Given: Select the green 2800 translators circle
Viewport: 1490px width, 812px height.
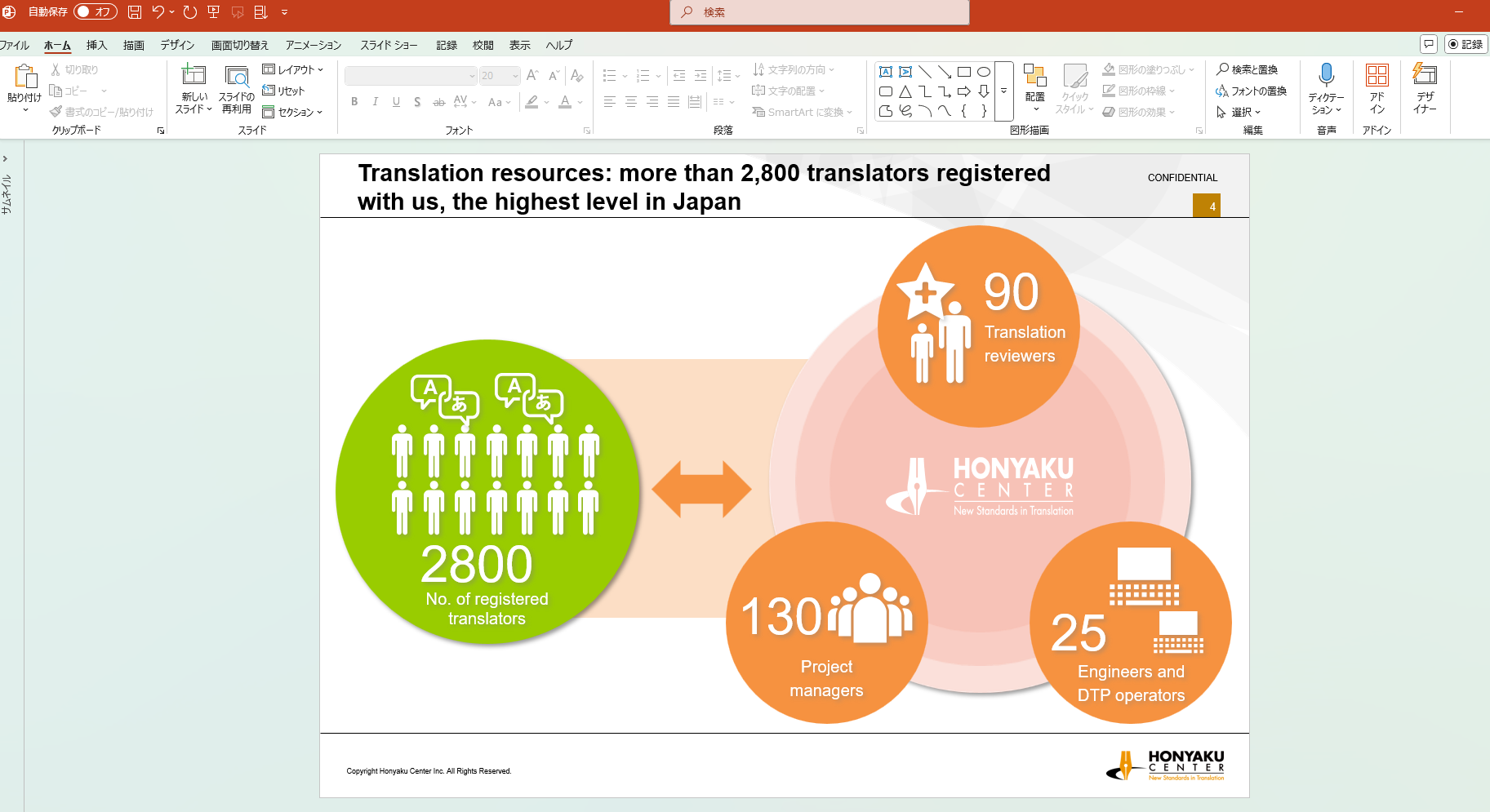Looking at the screenshot, I should point(487,492).
